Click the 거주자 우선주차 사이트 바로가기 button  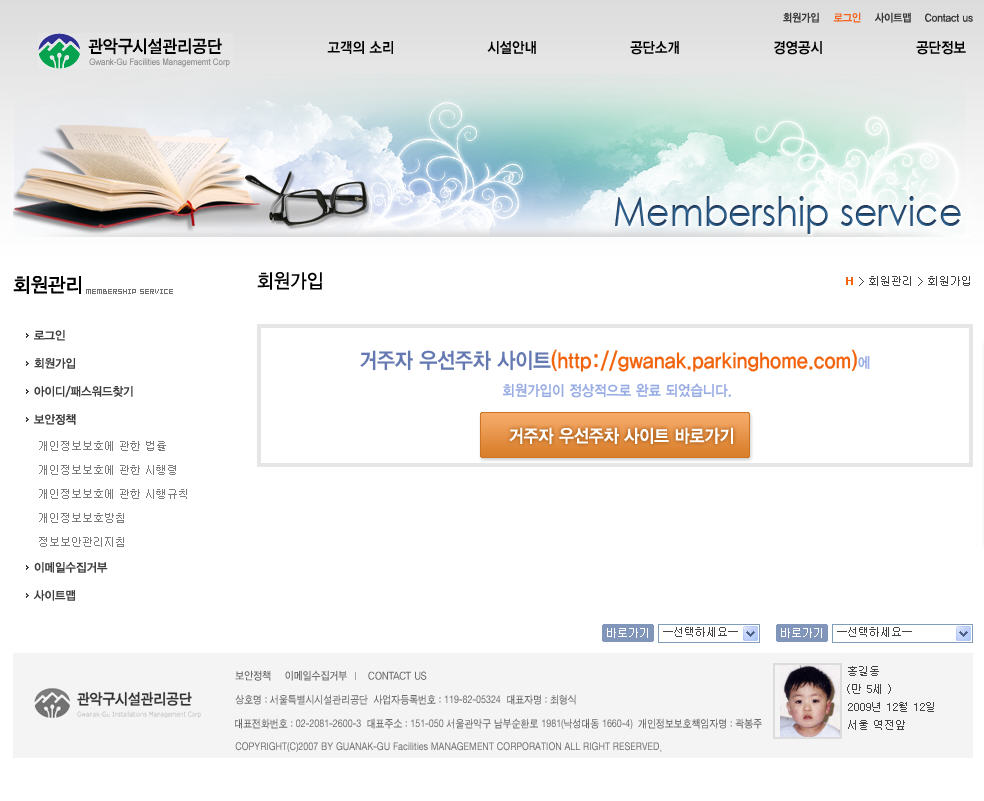click(615, 435)
